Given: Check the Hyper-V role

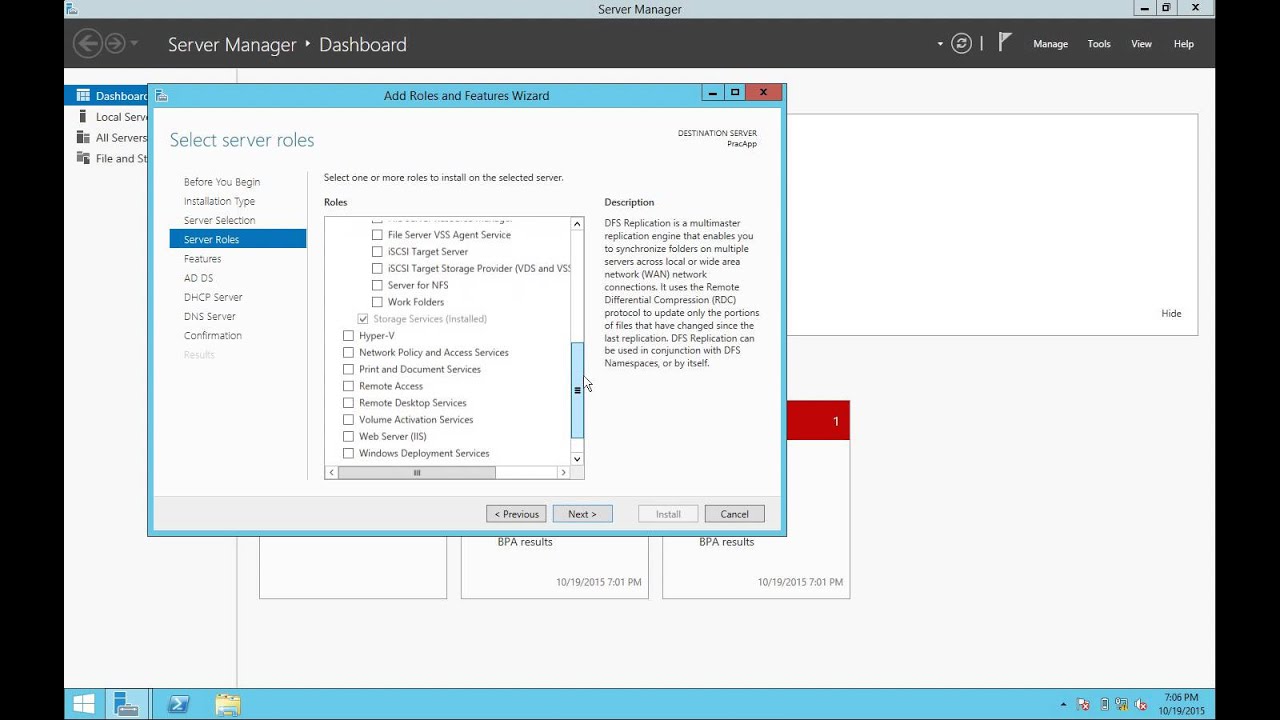Looking at the screenshot, I should point(348,336).
